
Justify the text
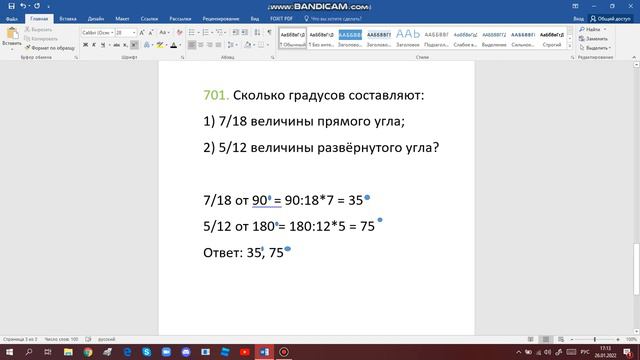[x=218, y=45]
